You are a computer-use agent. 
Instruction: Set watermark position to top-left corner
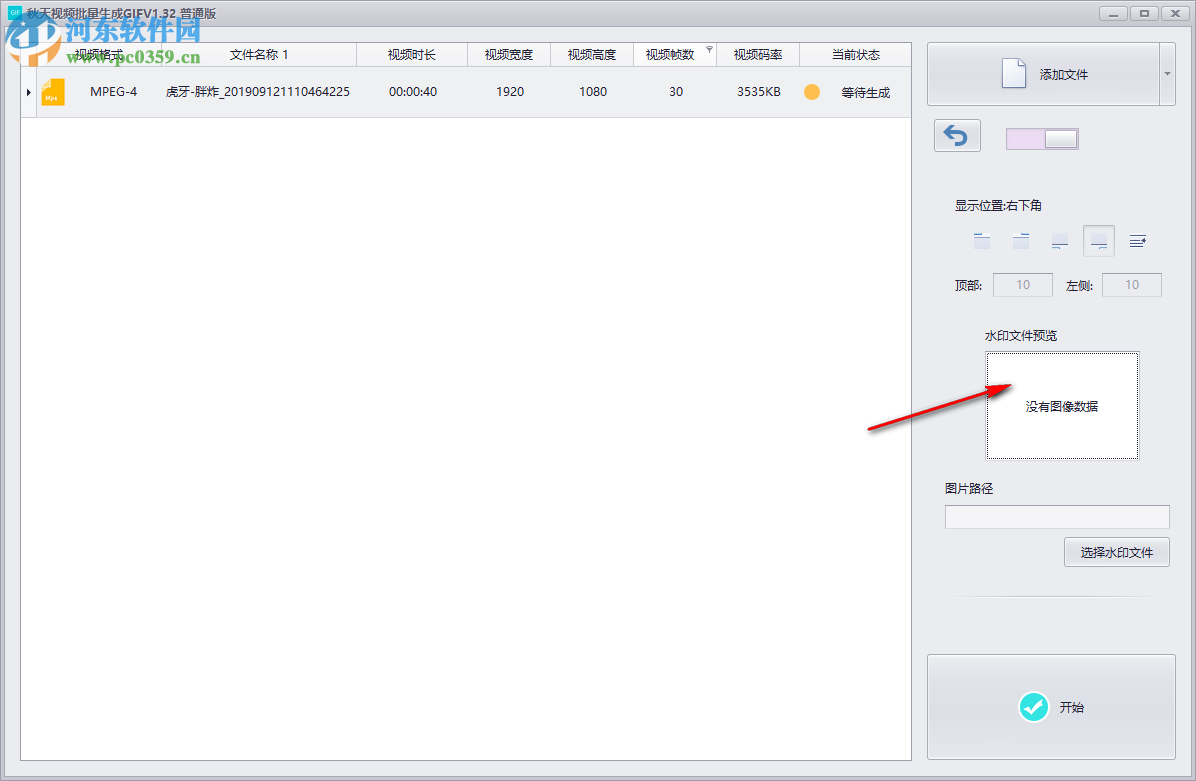(x=982, y=241)
